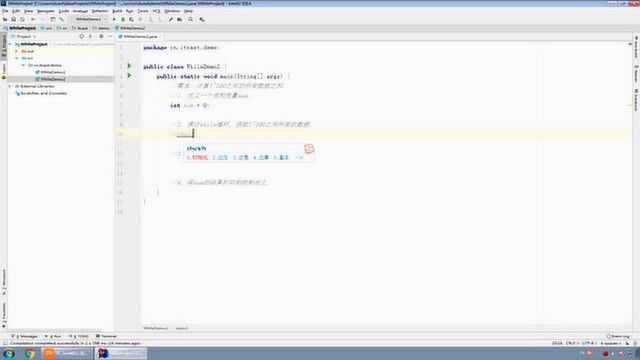Start debugging with the Debug bug icon
The height and width of the screenshot is (360, 640).
coord(123,19)
